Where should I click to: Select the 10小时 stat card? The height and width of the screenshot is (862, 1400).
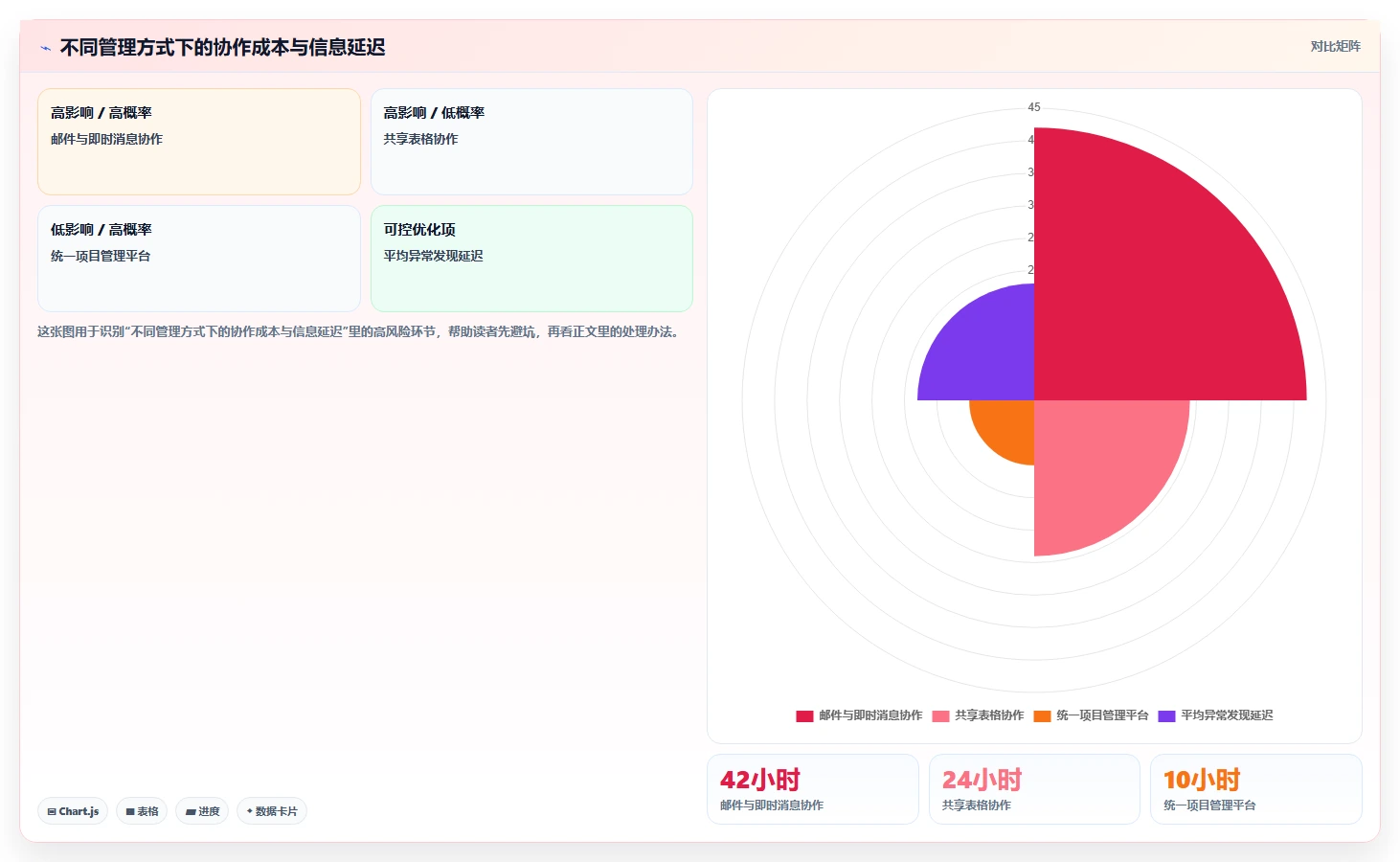[1256, 789]
